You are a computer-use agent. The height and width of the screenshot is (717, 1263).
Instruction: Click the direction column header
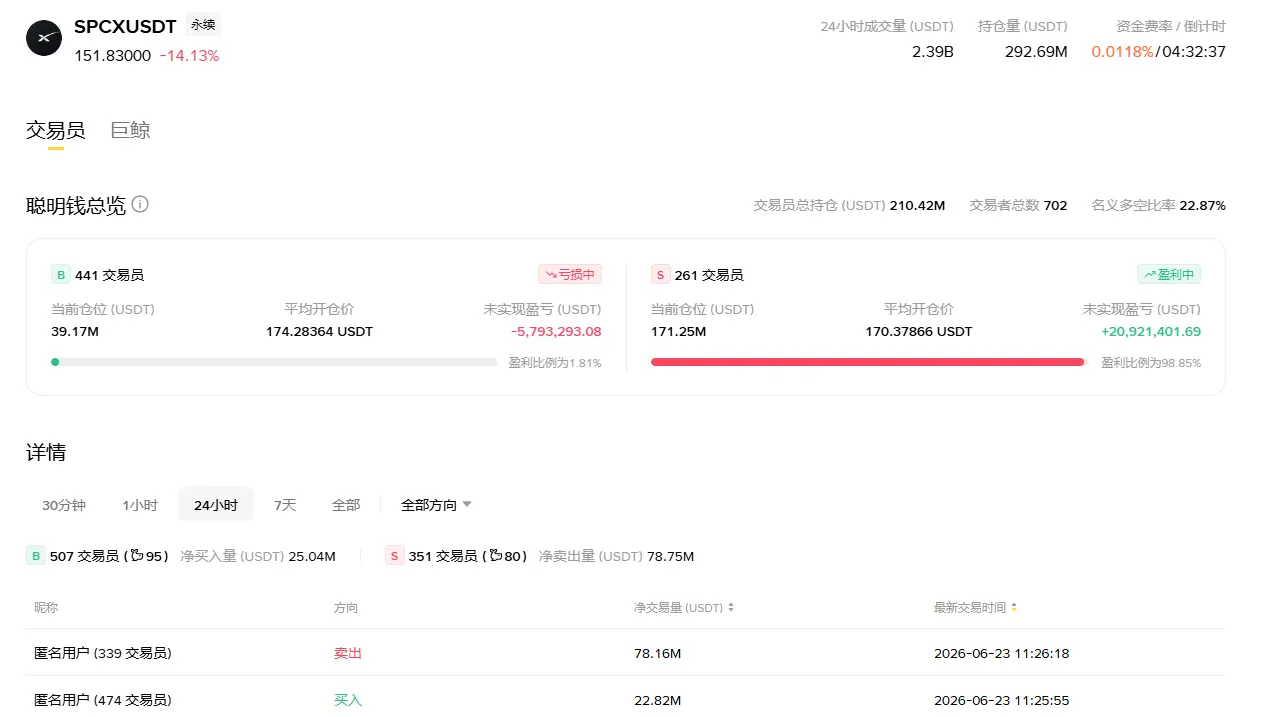coord(346,608)
